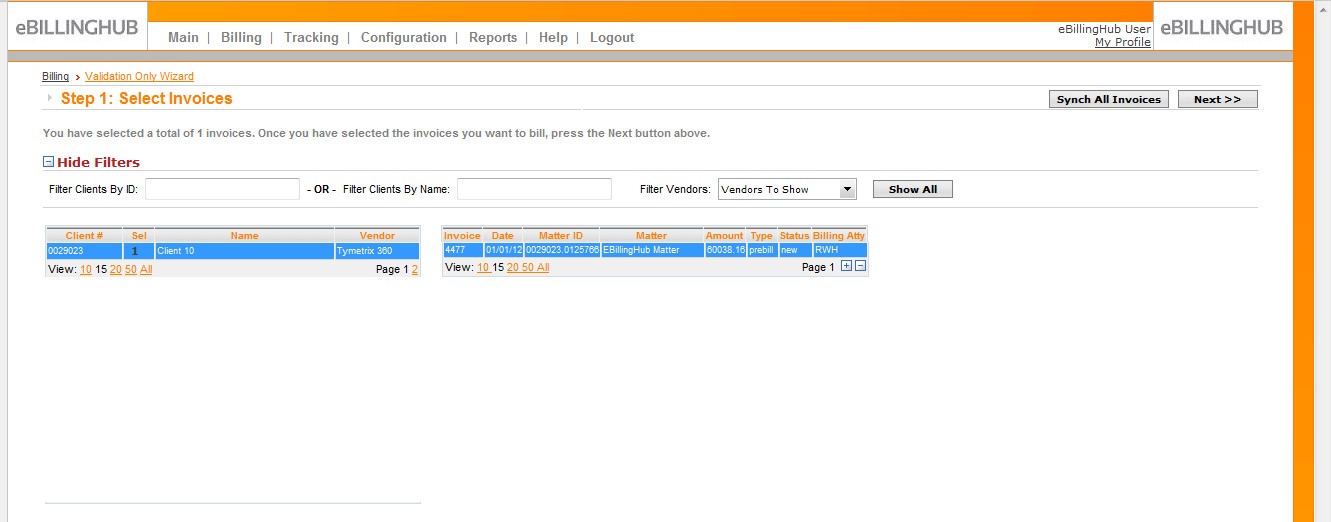The height and width of the screenshot is (522, 1331).
Task: Select the Client 10 name cell
Action: tap(244, 251)
